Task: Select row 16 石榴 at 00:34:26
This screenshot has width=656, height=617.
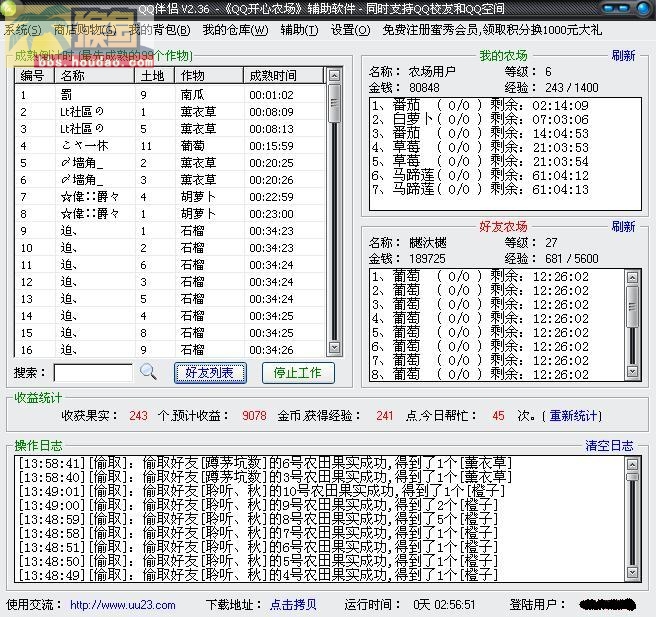Action: (169, 350)
